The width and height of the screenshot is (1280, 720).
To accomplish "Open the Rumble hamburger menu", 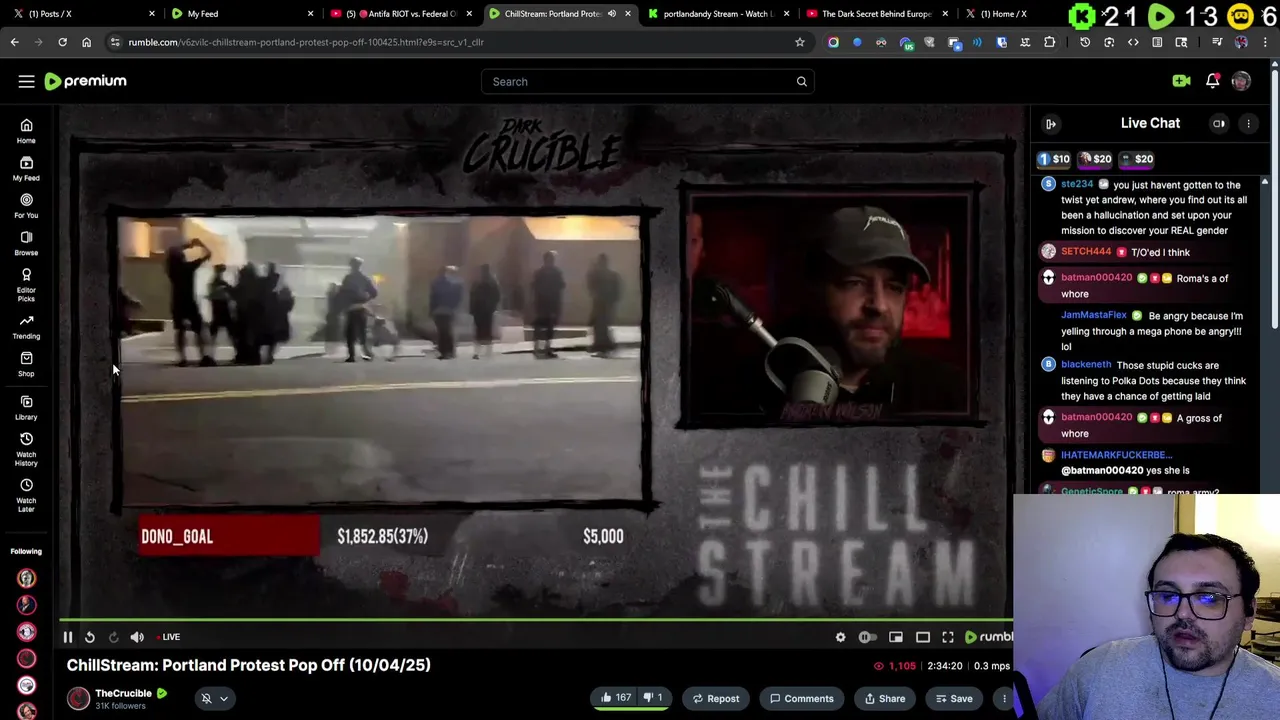I will [26, 81].
